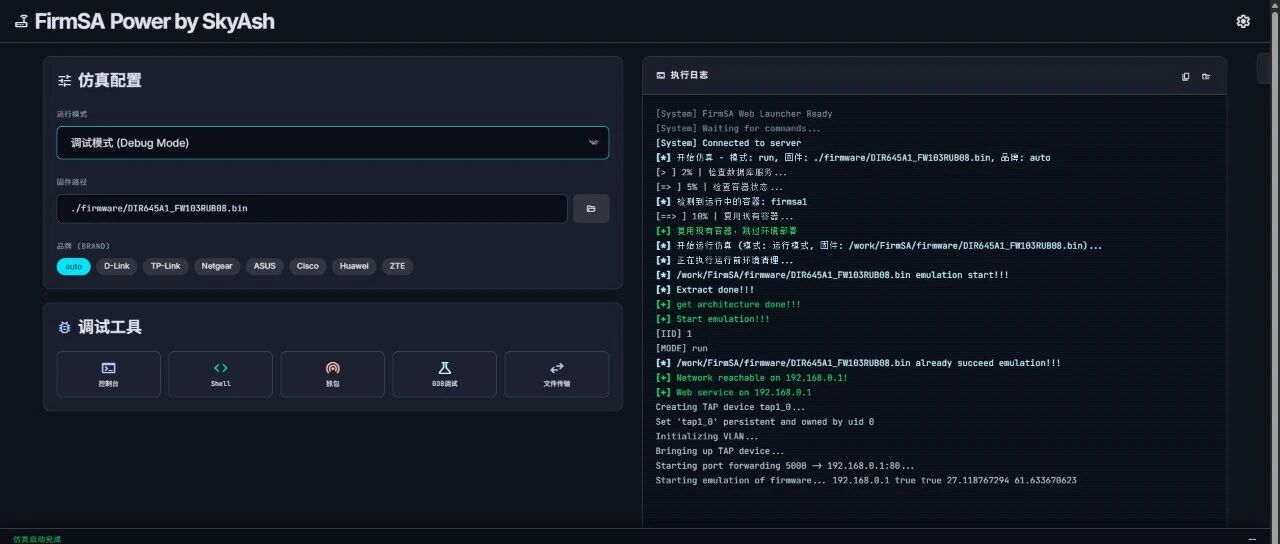Image resolution: width=1280 pixels, height=544 pixels.
Task: Click the firmware path input field
Action: pyautogui.click(x=313, y=208)
